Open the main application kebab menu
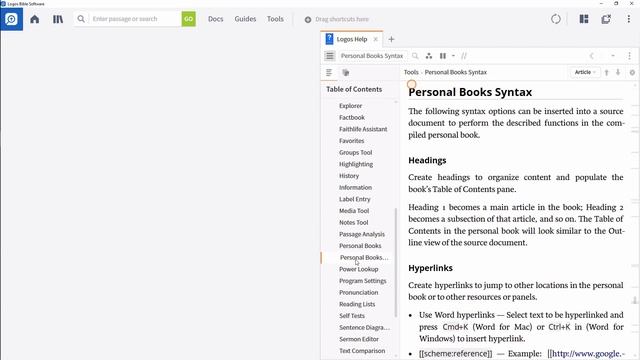Viewport: 640px width, 360px height. click(629, 19)
